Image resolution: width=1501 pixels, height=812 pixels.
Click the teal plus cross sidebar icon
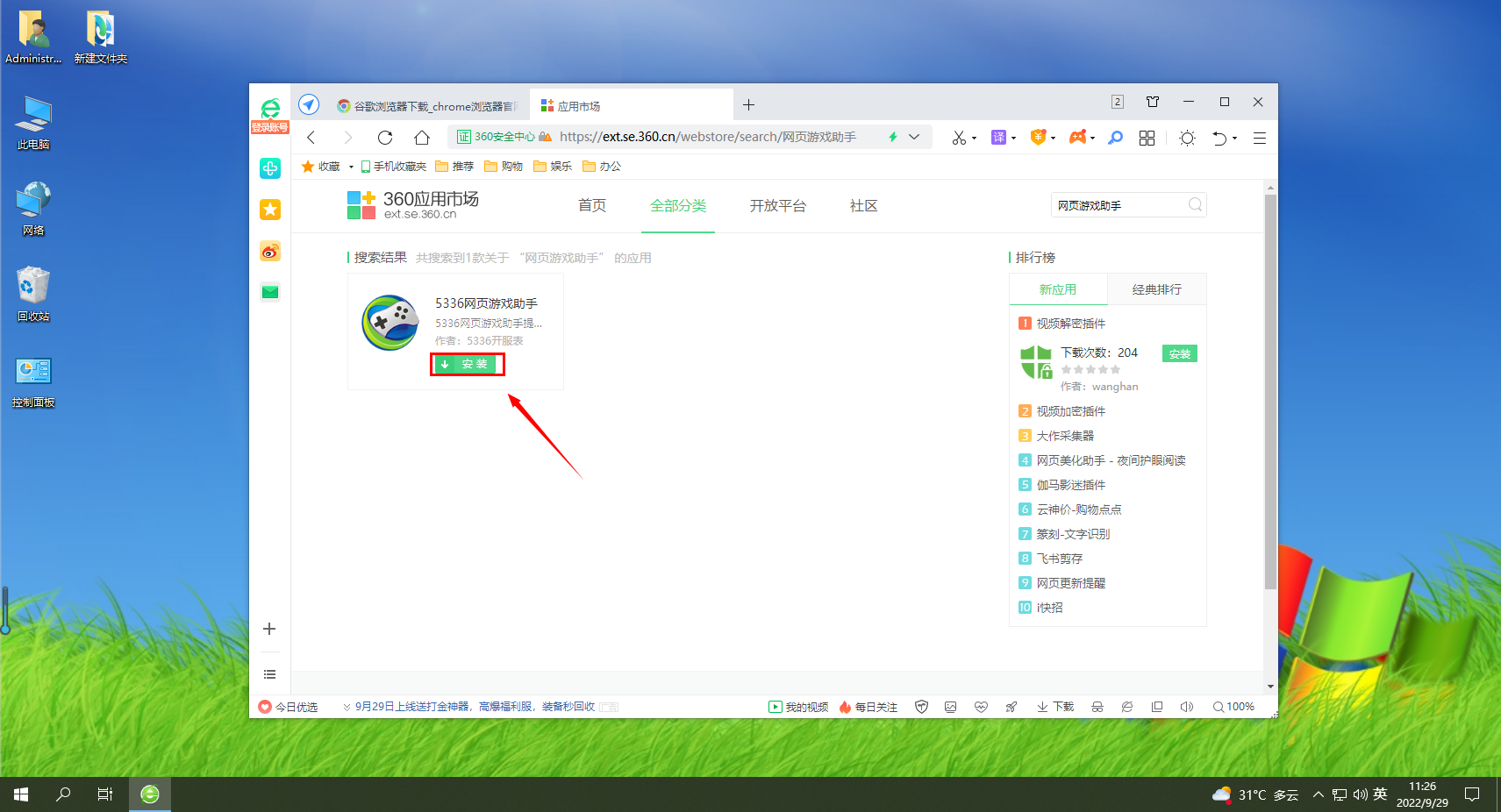point(270,167)
